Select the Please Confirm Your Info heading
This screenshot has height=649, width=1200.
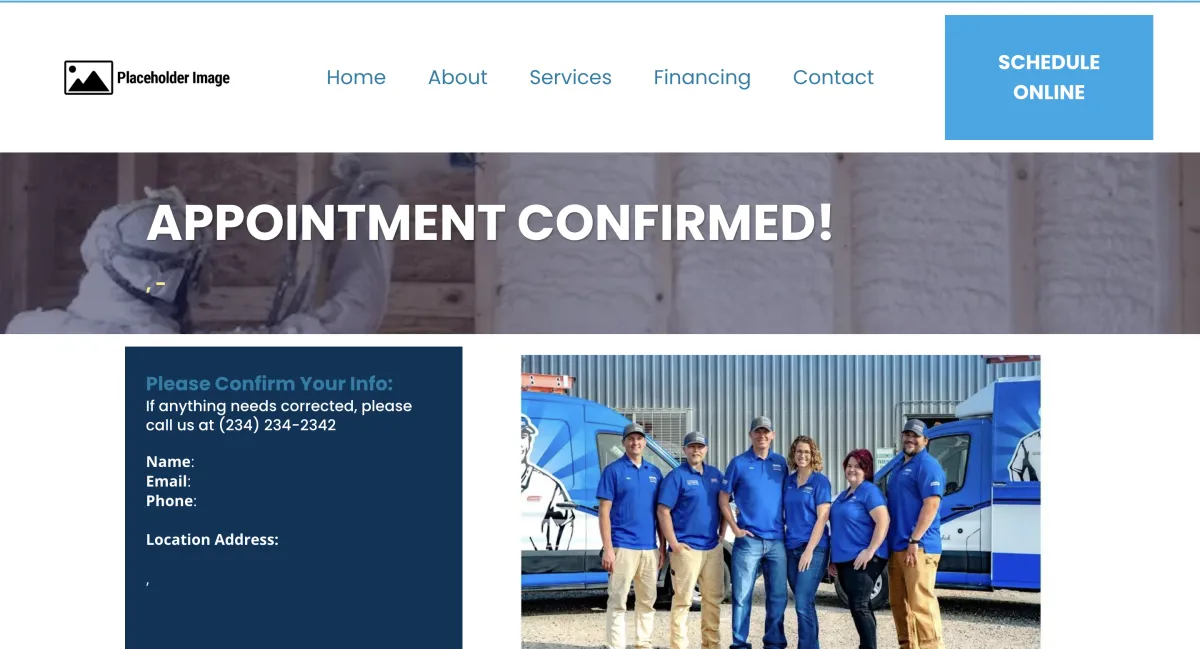[270, 383]
